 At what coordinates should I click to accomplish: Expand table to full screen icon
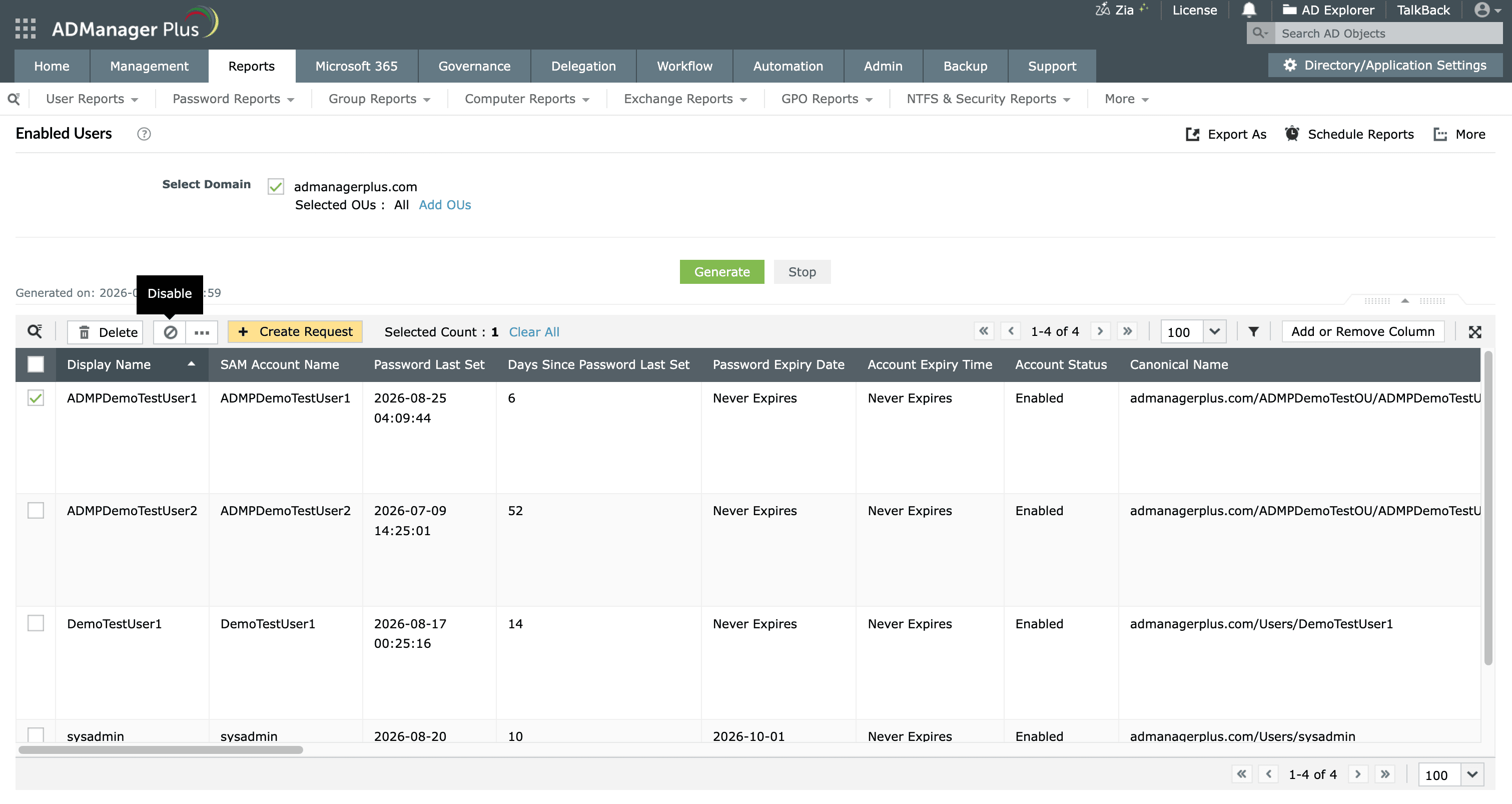point(1475,332)
